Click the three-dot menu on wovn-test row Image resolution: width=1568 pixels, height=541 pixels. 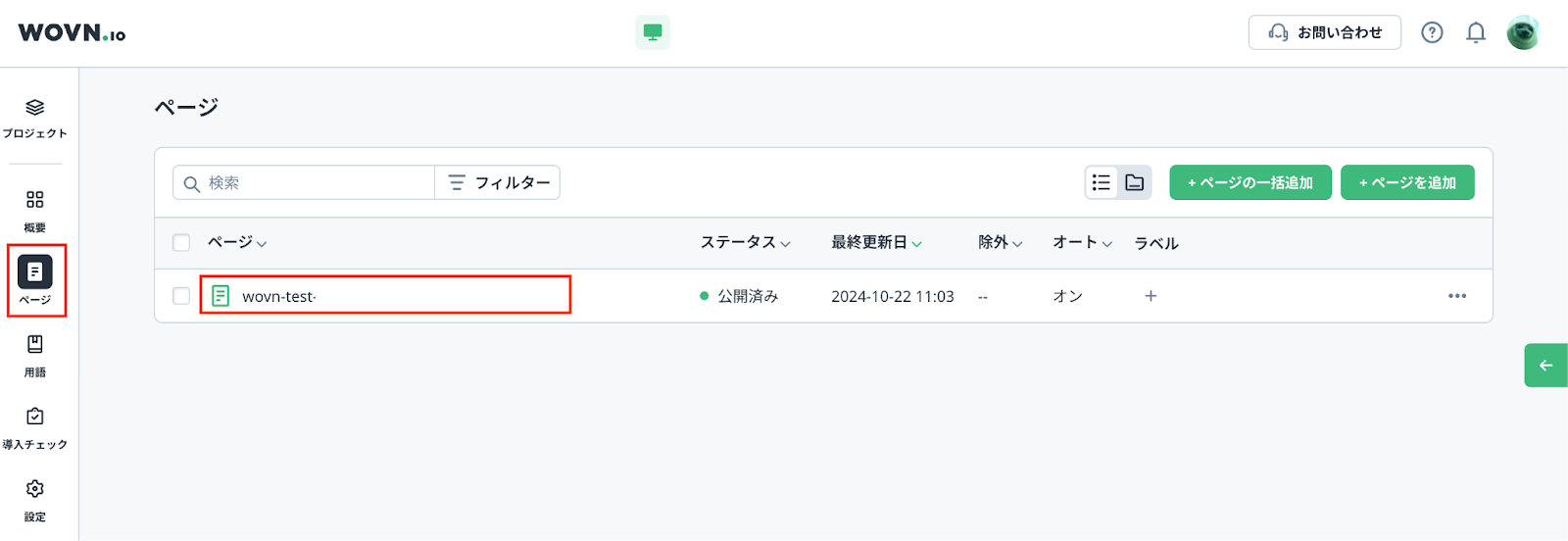1456,296
